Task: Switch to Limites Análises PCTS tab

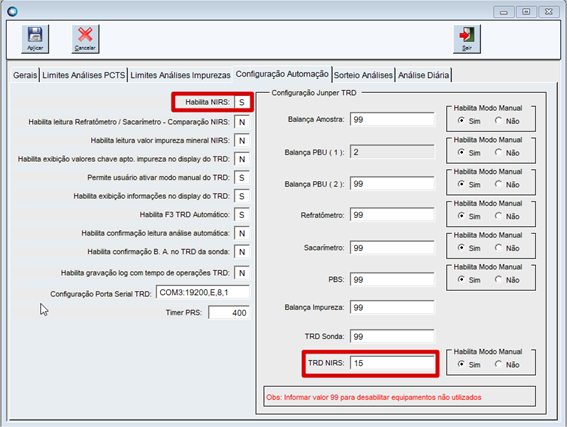Action: [x=84, y=75]
